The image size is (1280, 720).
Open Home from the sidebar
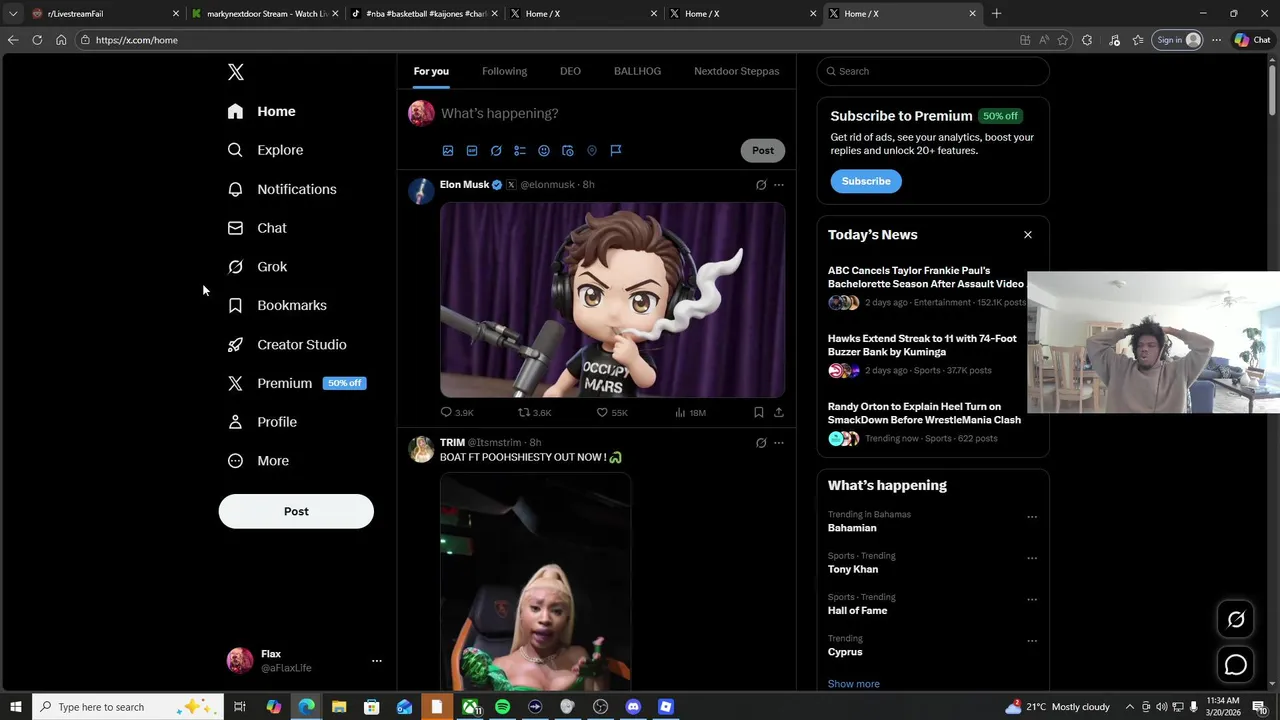262,111
